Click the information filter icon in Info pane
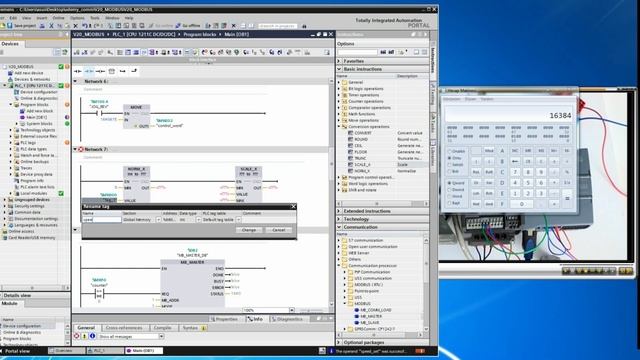 92,336
